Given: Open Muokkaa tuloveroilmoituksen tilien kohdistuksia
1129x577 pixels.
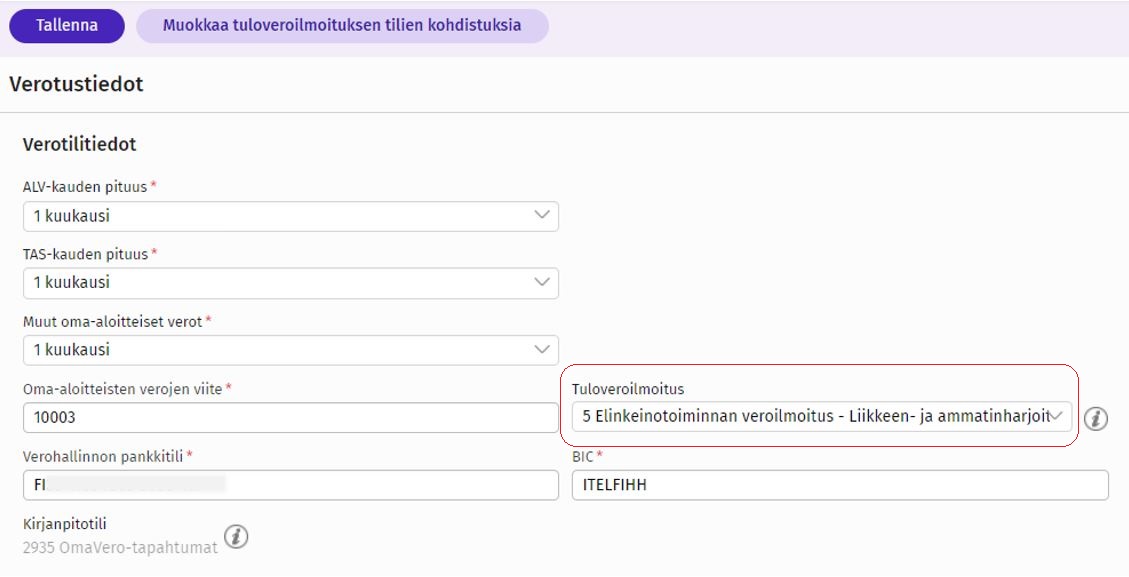Looking at the screenshot, I should click(342, 26).
